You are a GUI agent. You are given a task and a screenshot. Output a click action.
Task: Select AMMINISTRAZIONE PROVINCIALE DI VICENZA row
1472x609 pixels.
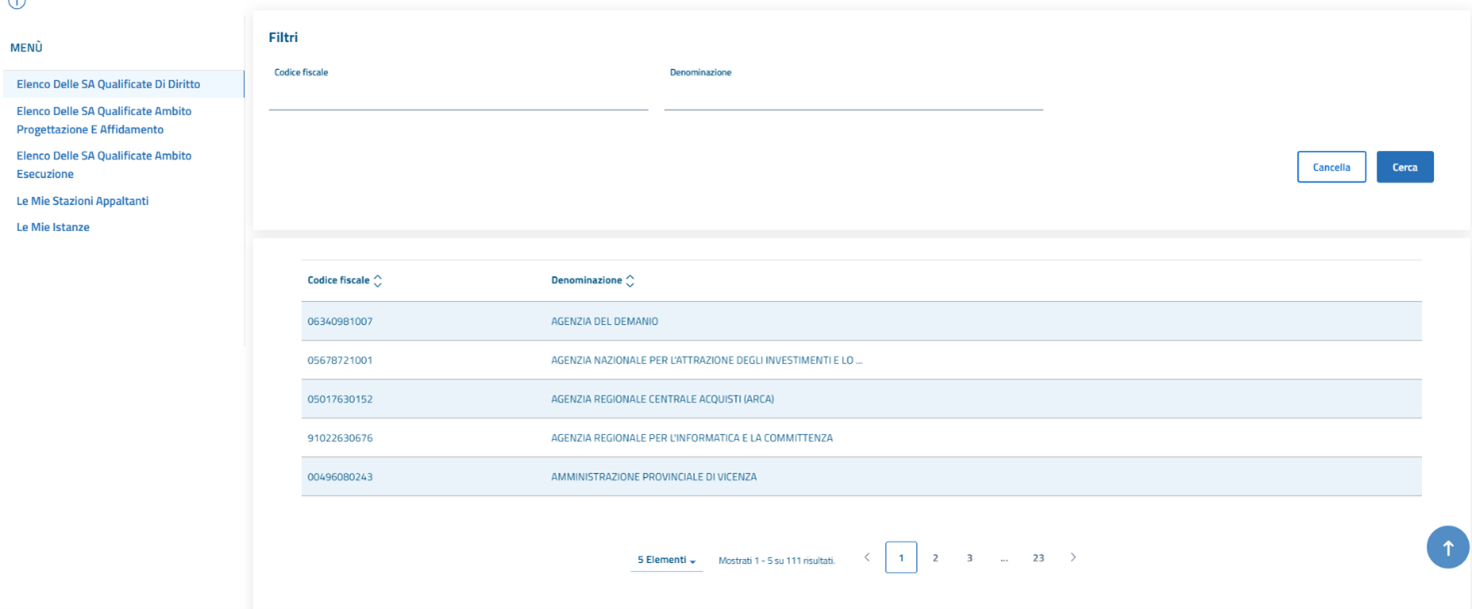(653, 477)
